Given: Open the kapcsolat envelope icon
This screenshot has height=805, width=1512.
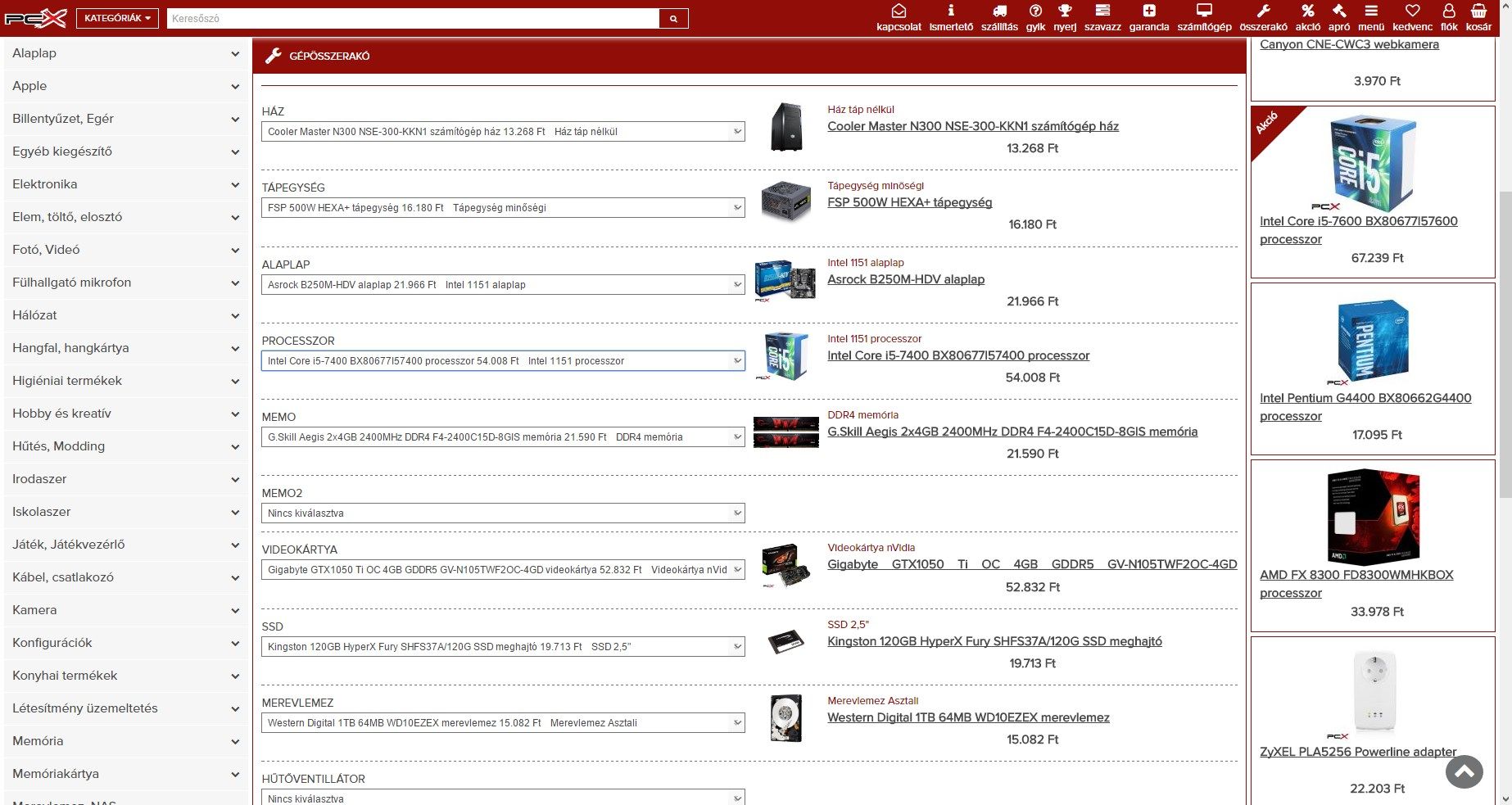Looking at the screenshot, I should pyautogui.click(x=899, y=11).
